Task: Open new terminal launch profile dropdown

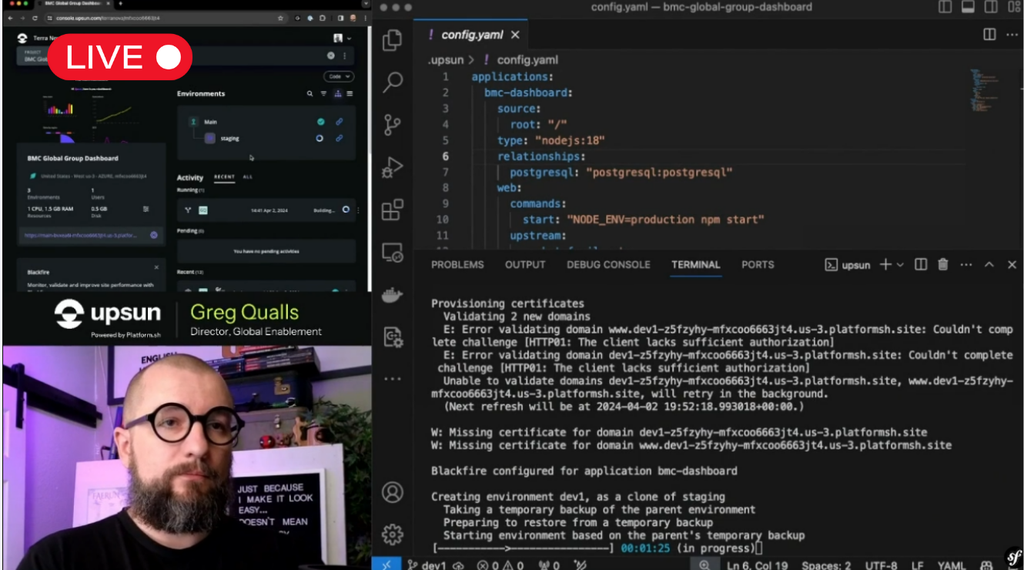Action: [x=900, y=264]
